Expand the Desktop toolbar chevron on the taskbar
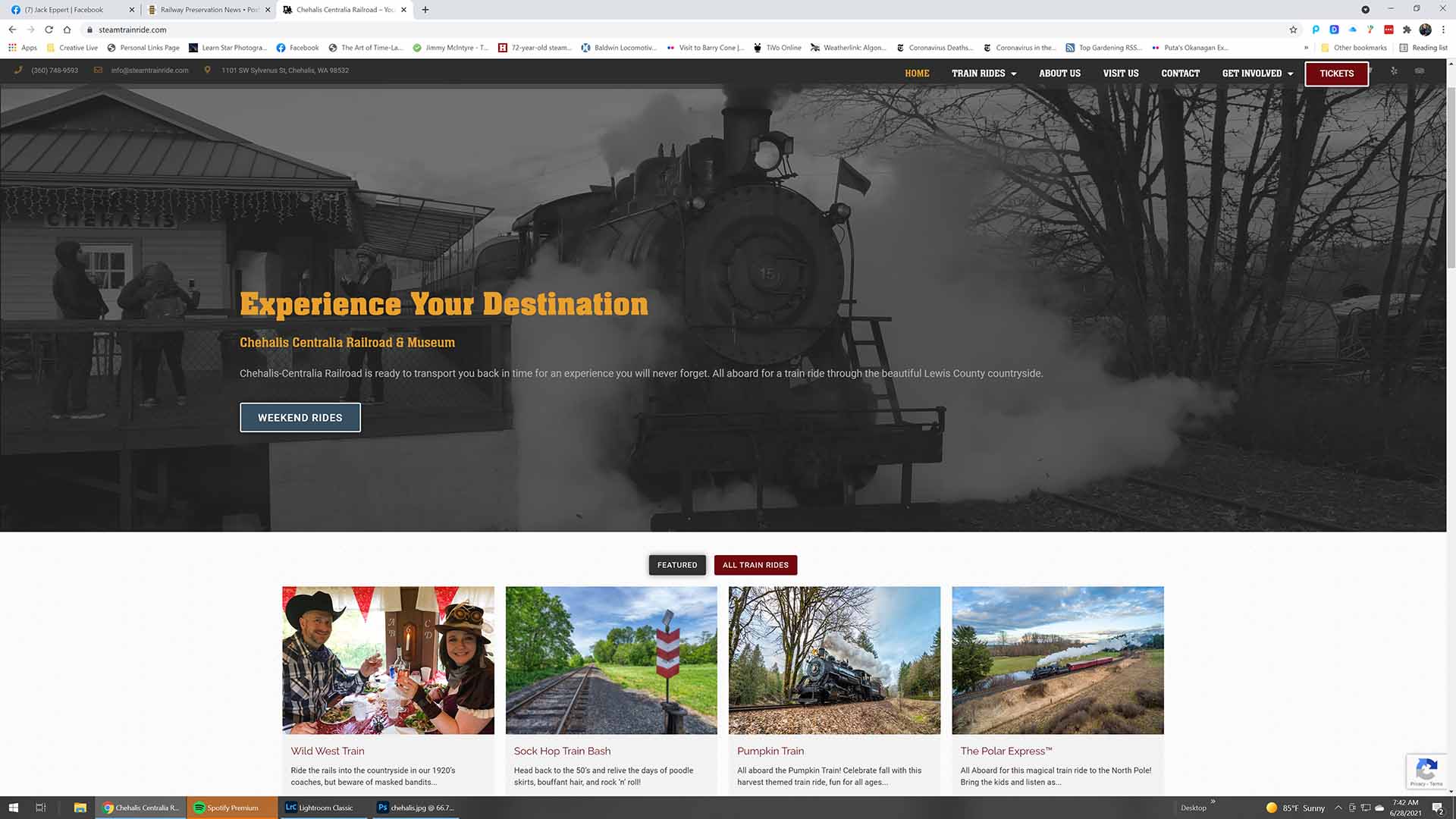Image resolution: width=1456 pixels, height=819 pixels. 1213,802
